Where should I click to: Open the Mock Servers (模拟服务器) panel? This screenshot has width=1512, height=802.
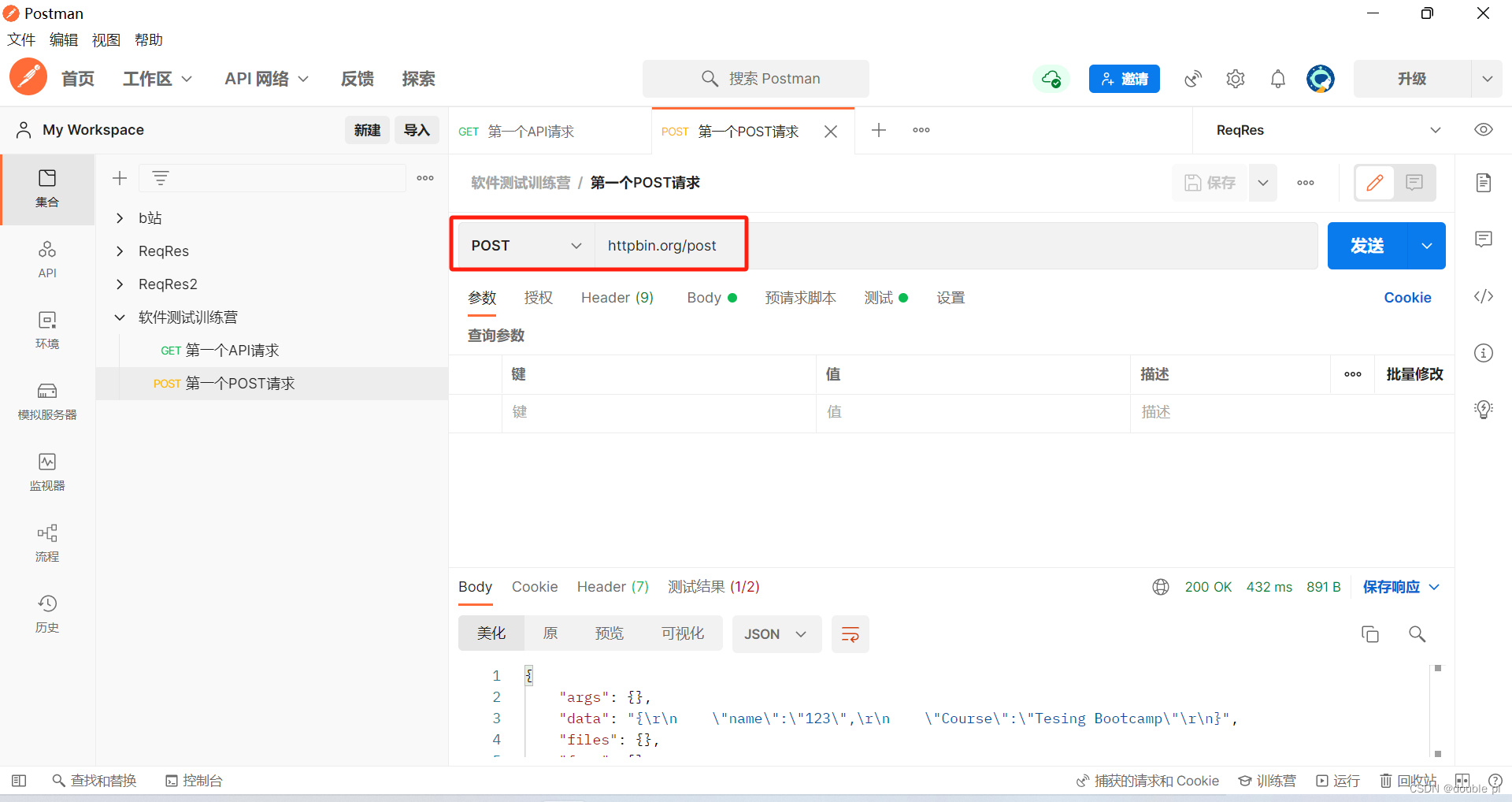pyautogui.click(x=47, y=401)
